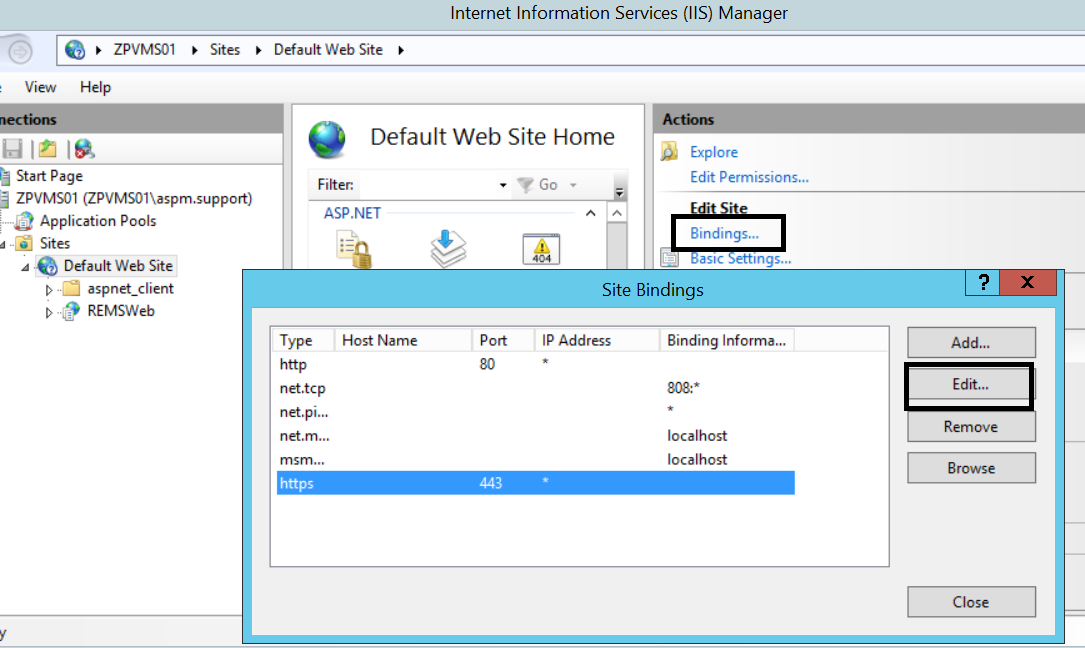Click the Default Web Site Home globe icon
The height and width of the screenshot is (648, 1085).
(327, 139)
